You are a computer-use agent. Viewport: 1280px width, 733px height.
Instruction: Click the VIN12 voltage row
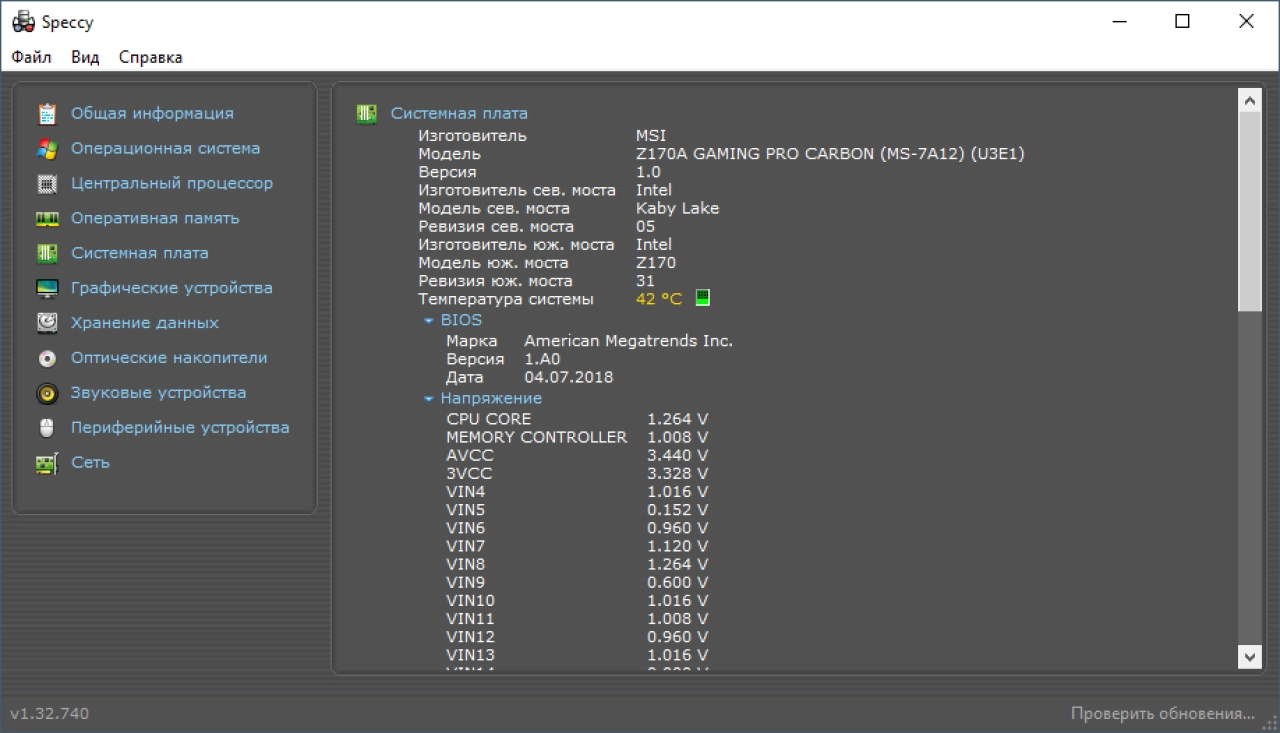[x=577, y=637]
